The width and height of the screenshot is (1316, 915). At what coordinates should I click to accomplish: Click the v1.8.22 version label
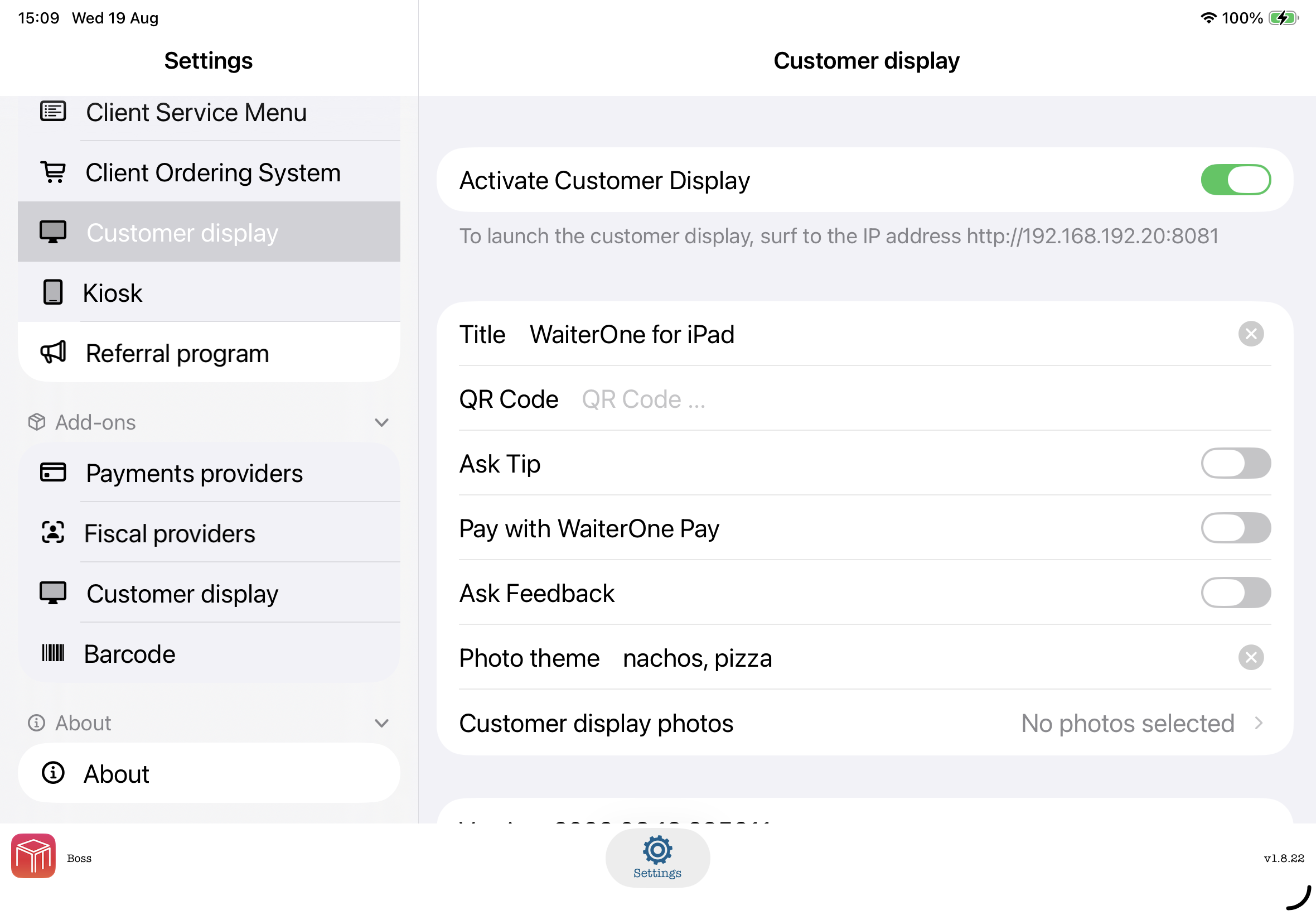(x=1283, y=858)
